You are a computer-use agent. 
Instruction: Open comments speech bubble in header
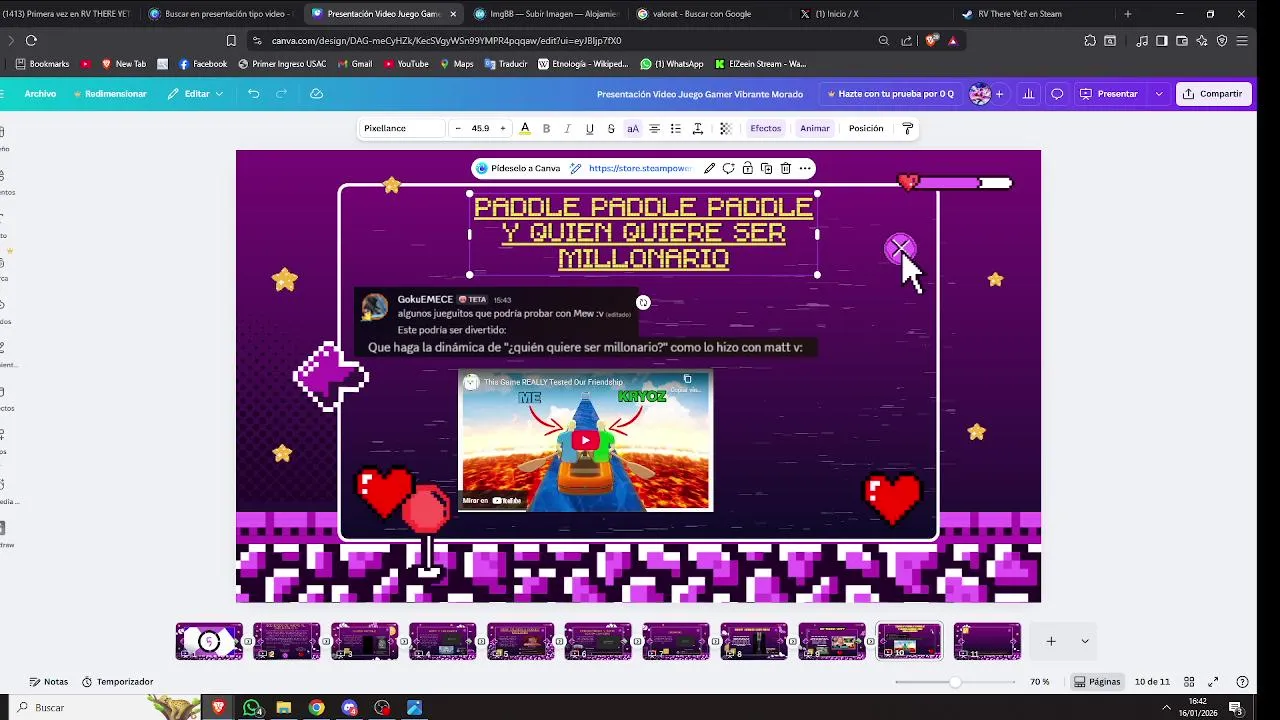click(1057, 93)
